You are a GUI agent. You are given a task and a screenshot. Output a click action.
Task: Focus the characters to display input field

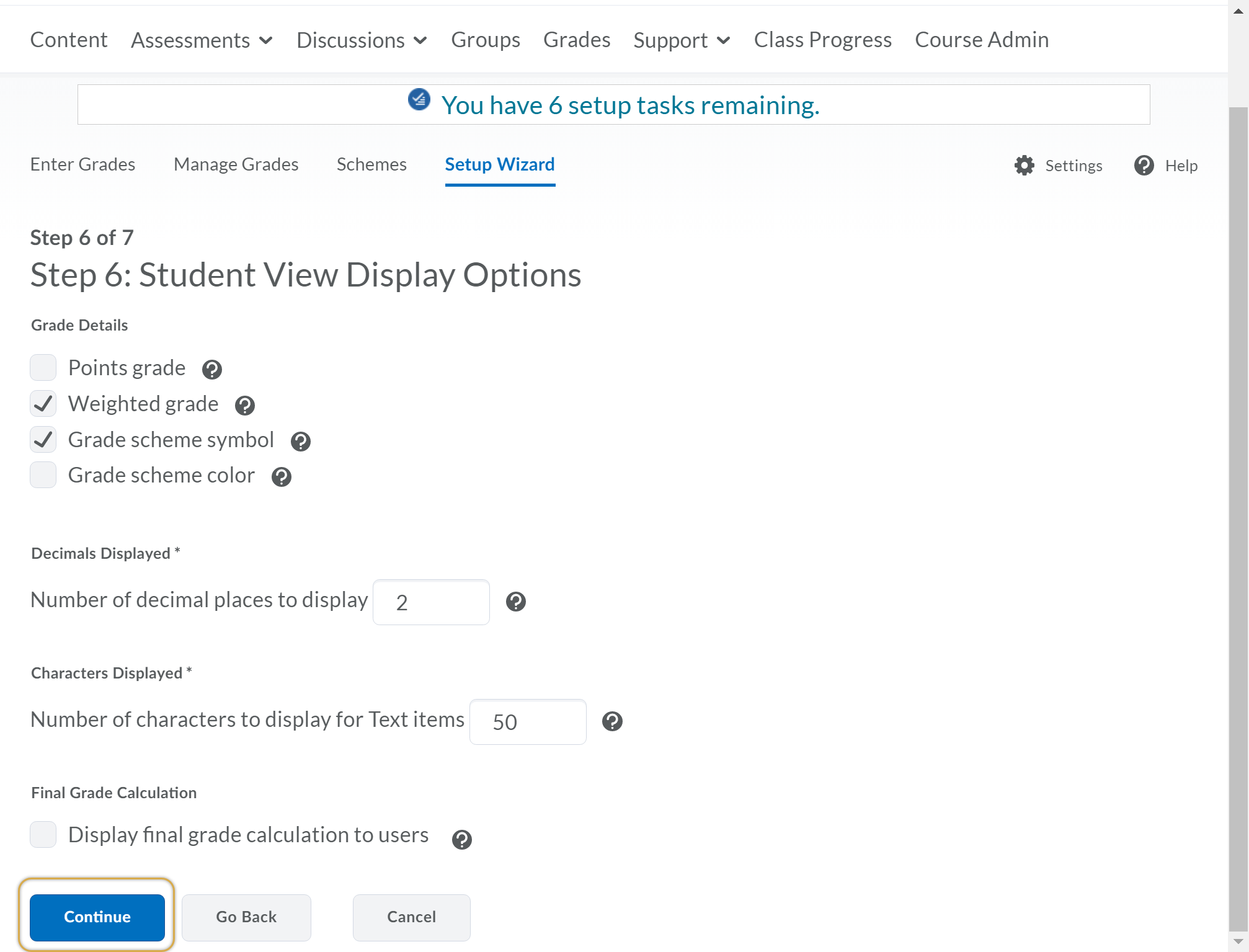[528, 722]
